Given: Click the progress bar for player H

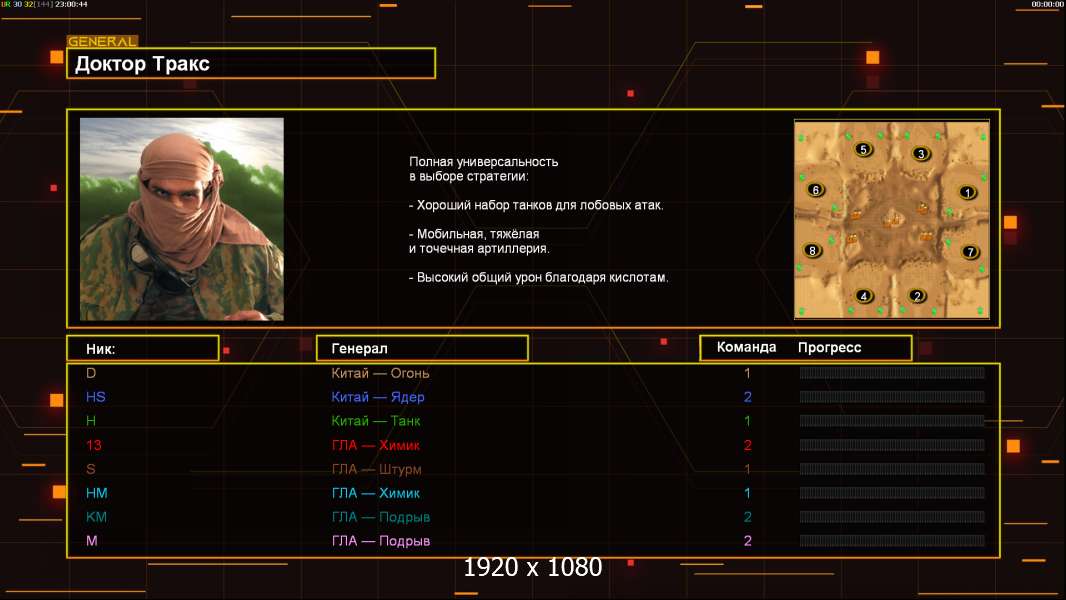Looking at the screenshot, I should [892, 421].
